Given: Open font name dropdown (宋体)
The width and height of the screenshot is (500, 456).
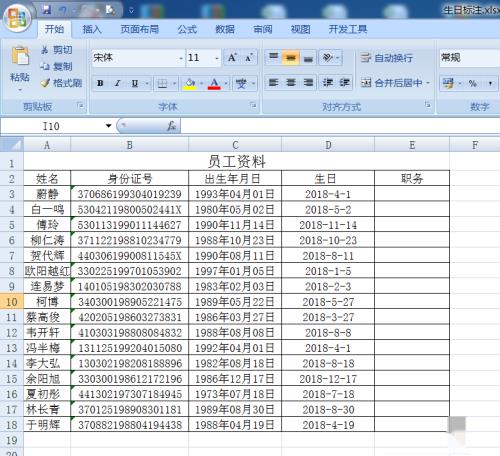Looking at the screenshot, I should tap(181, 58).
